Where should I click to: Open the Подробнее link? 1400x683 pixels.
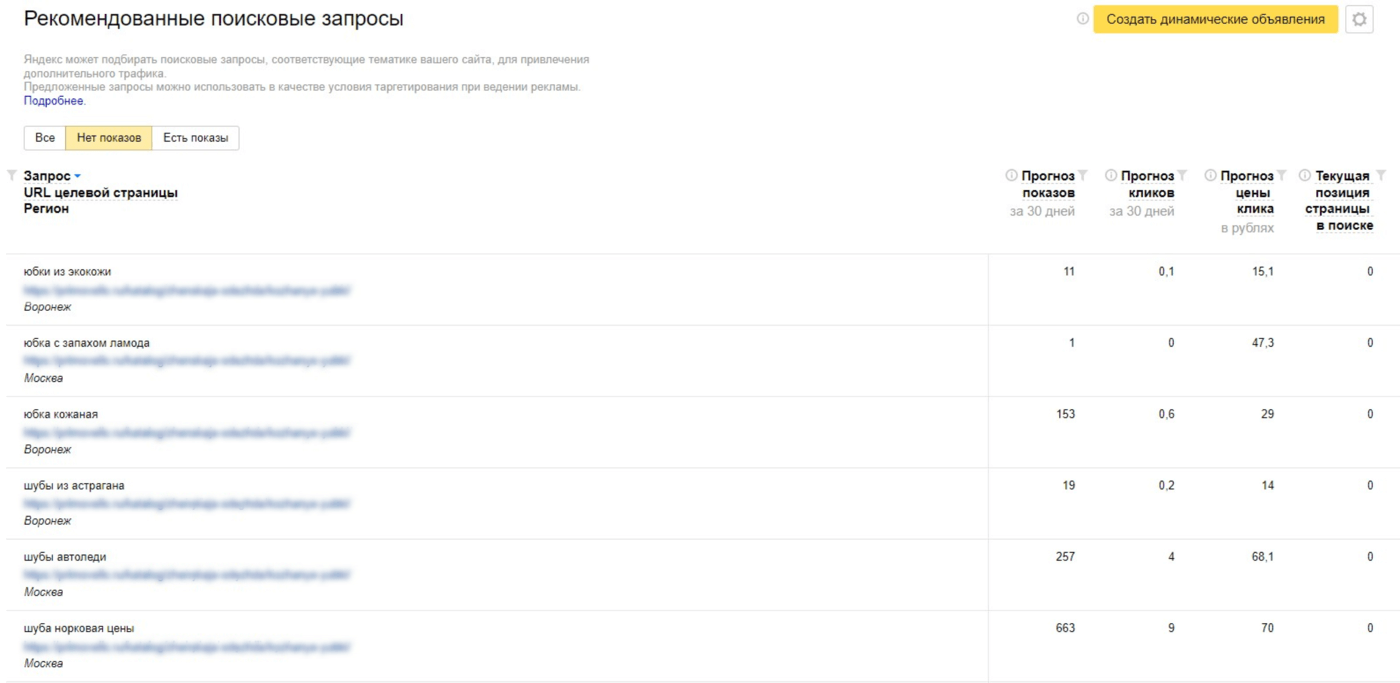tap(54, 101)
